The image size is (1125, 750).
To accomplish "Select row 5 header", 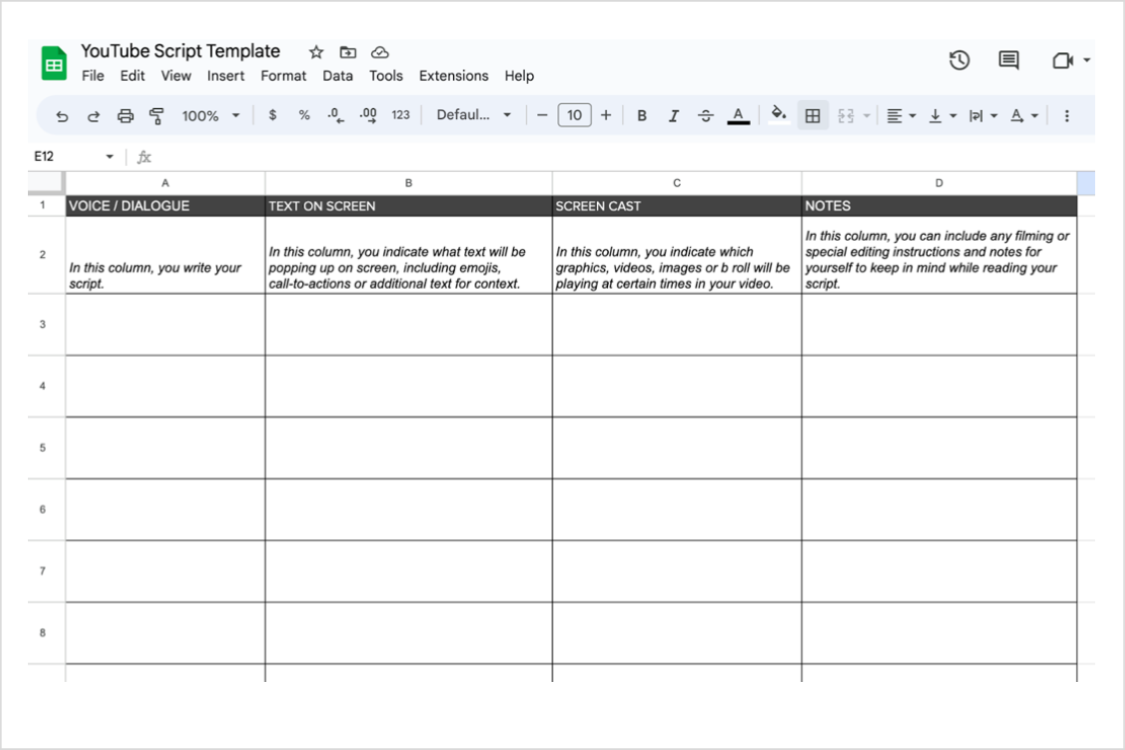I will tap(43, 448).
